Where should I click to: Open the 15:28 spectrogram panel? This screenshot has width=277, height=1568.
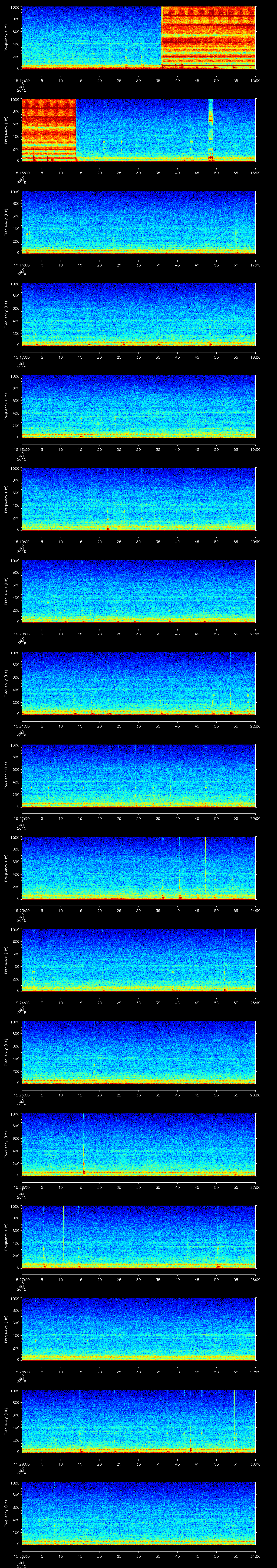pos(138,1328)
